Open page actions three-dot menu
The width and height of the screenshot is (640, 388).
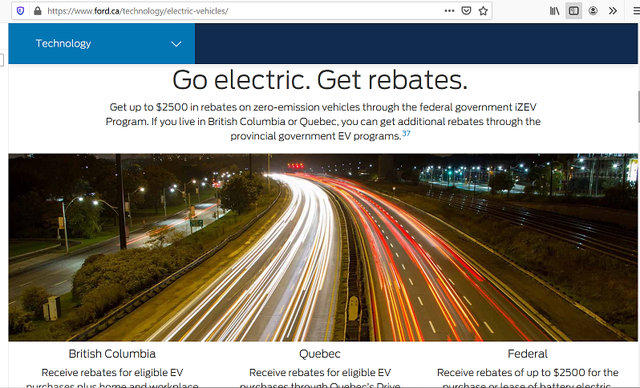449,11
